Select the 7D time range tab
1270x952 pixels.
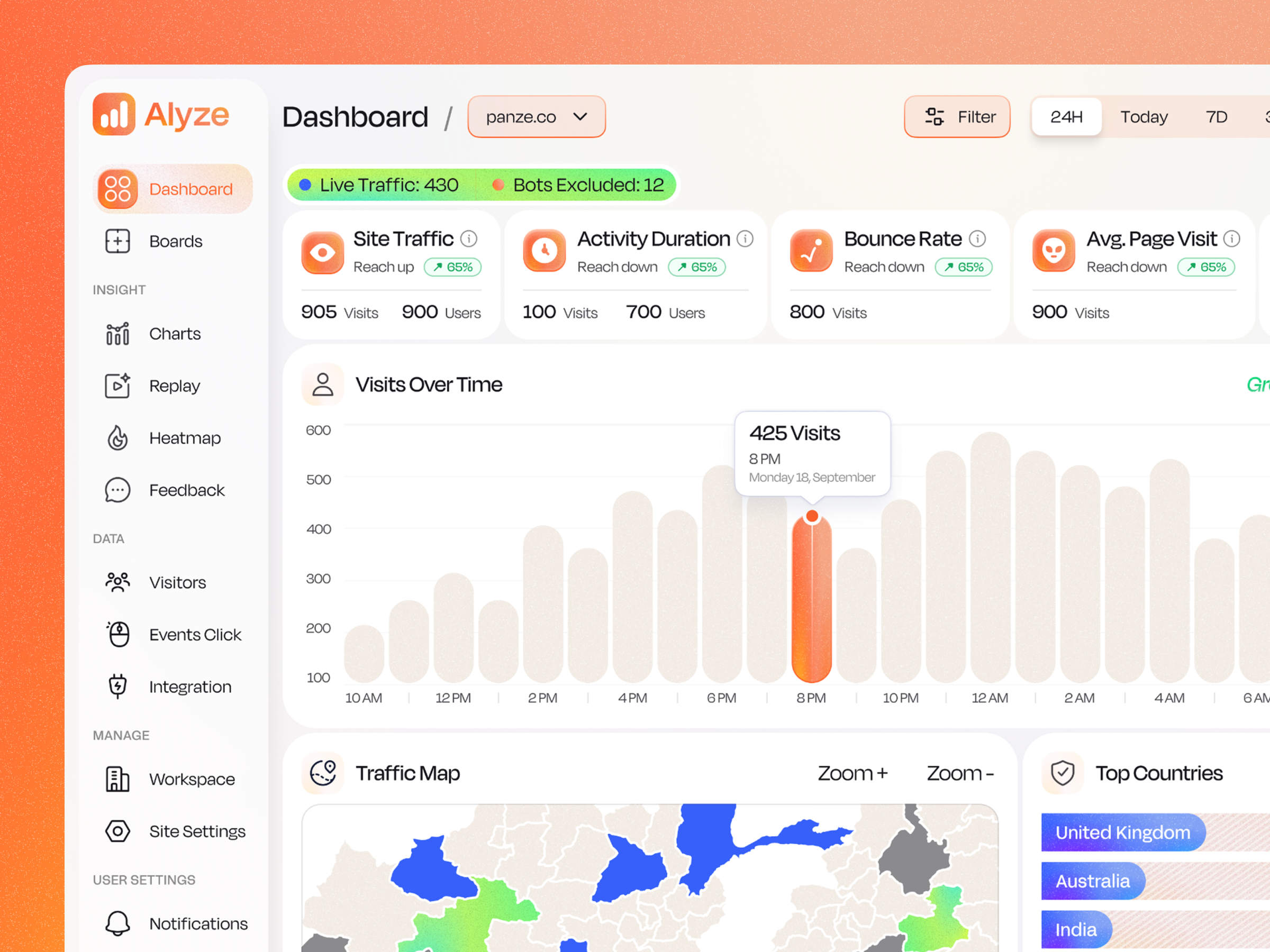point(1216,116)
